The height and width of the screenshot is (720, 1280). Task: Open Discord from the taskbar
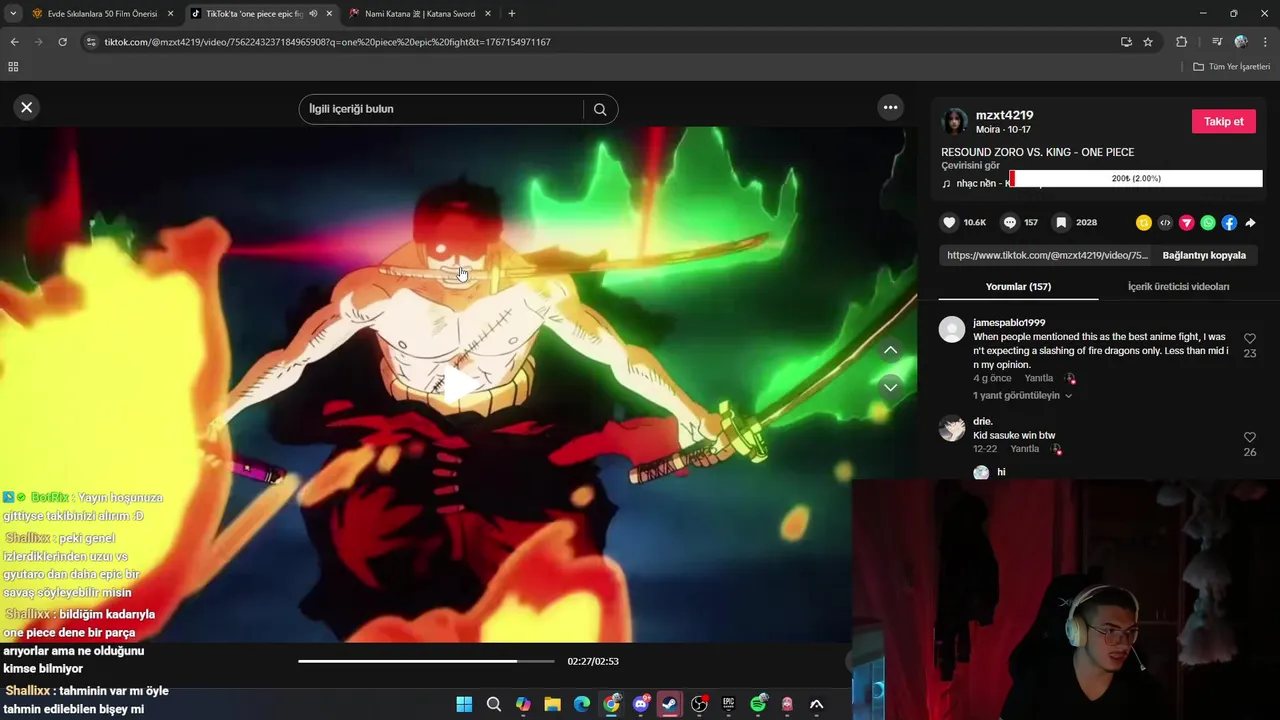point(641,704)
